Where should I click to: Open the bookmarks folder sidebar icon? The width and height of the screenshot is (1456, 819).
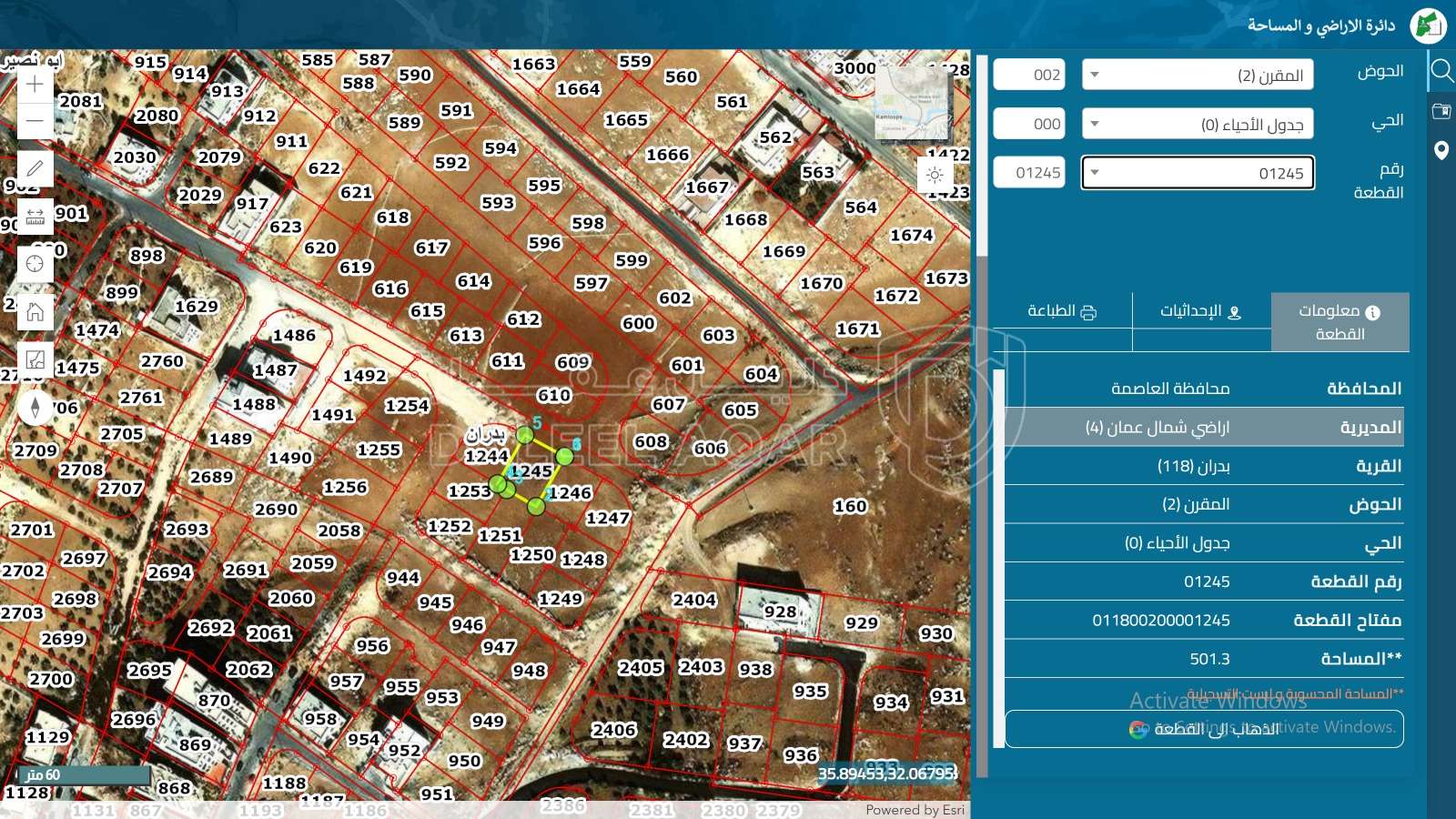point(1441,111)
